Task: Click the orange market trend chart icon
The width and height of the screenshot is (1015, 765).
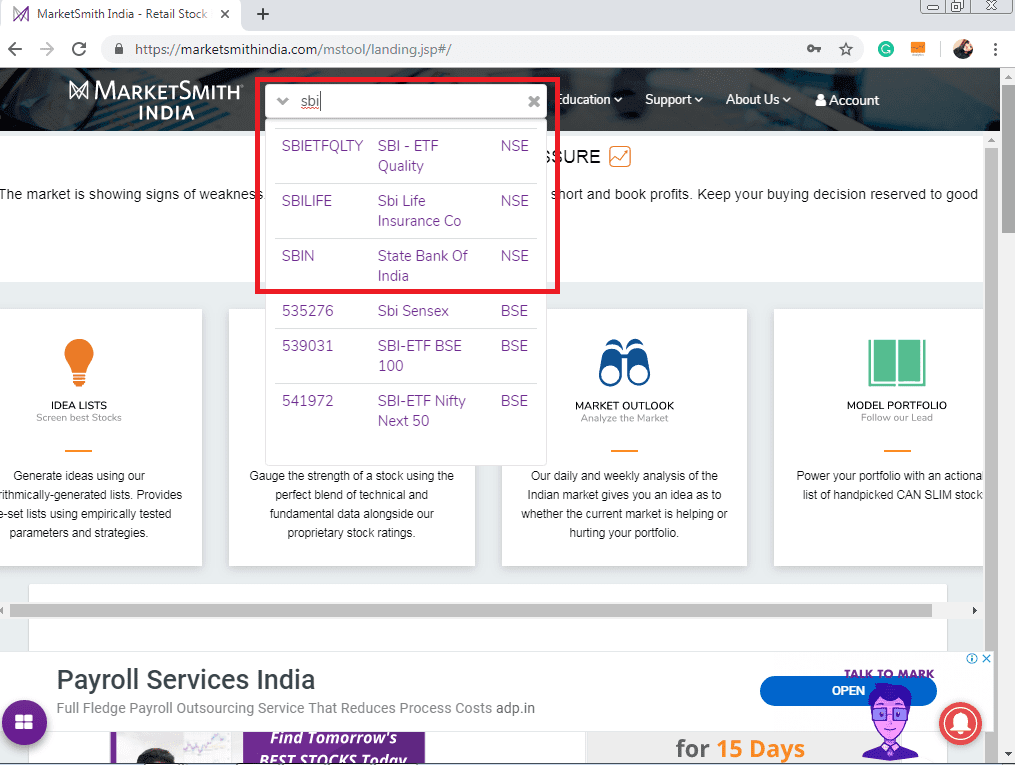Action: click(x=619, y=157)
